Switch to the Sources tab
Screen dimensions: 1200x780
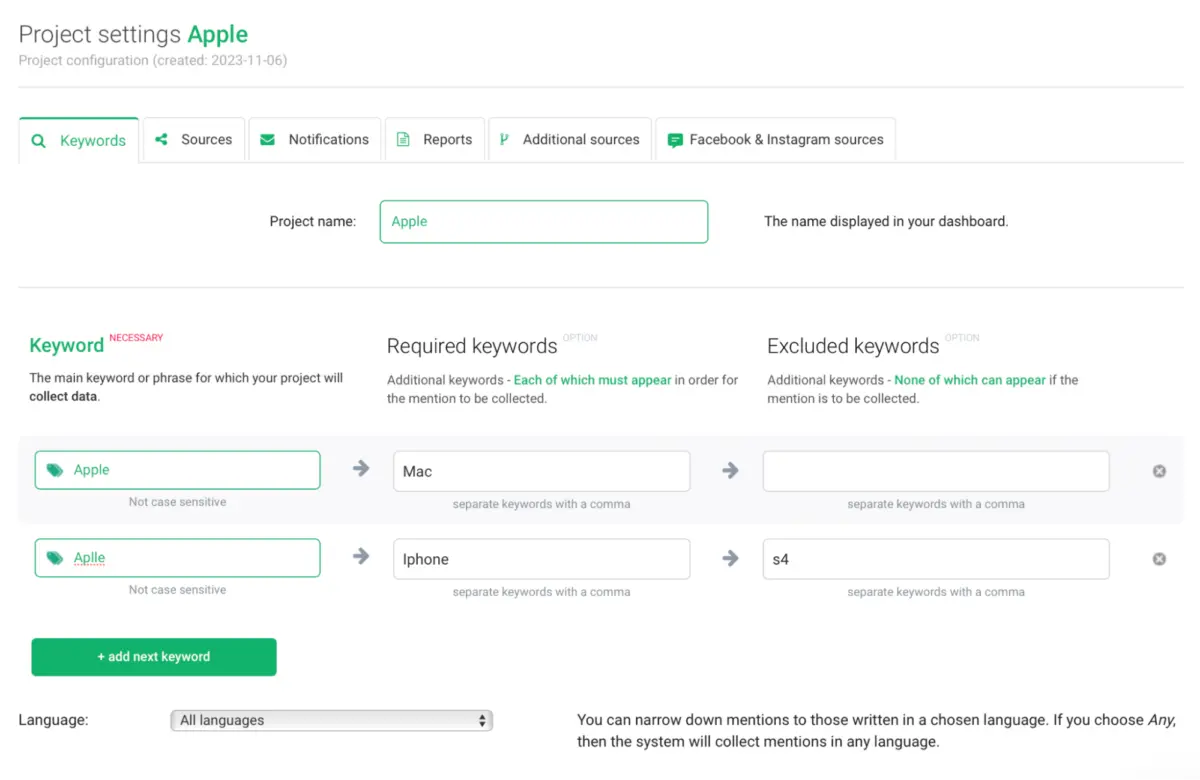click(x=194, y=140)
